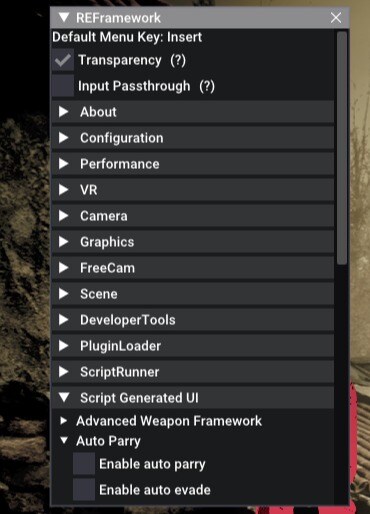370x514 pixels.
Task: Collapse the Script Generated UI section
Action: 193,398
